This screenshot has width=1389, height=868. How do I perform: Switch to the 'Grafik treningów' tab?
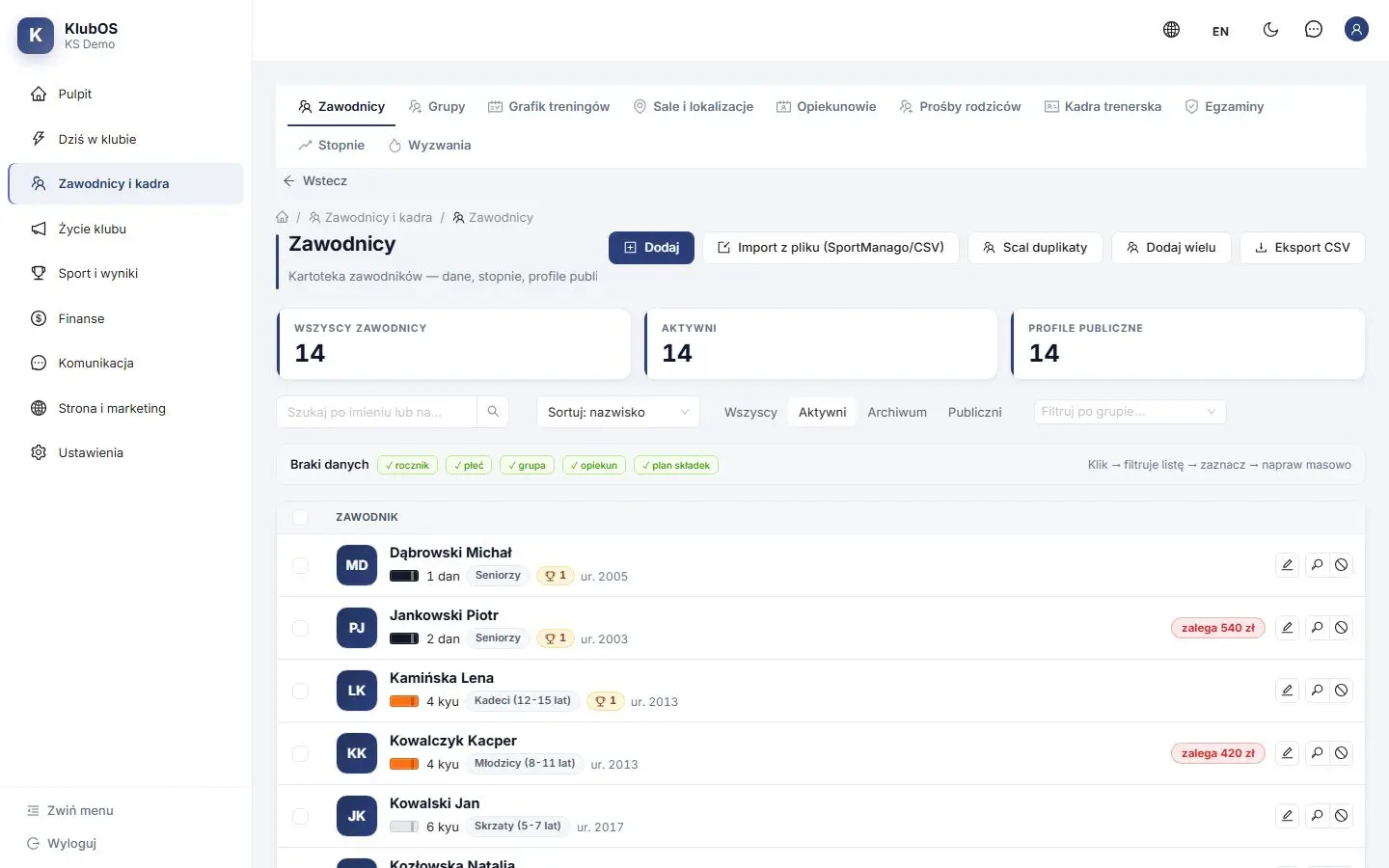[x=549, y=107]
